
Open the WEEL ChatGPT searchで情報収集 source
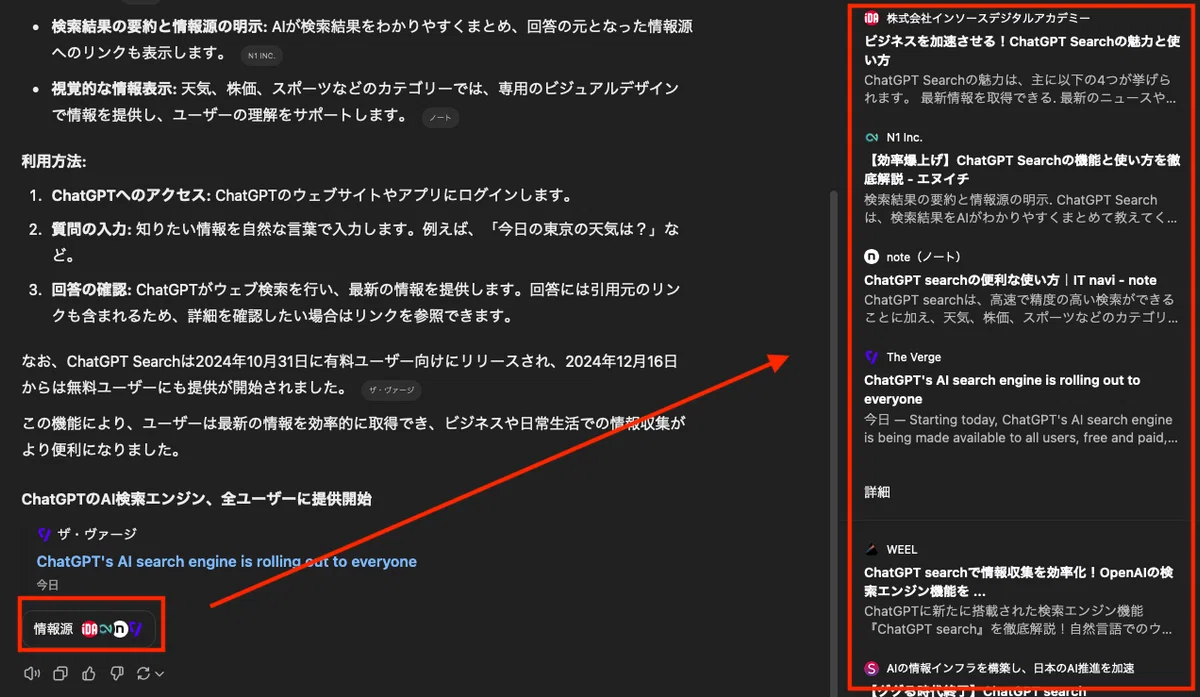[x=1018, y=581]
